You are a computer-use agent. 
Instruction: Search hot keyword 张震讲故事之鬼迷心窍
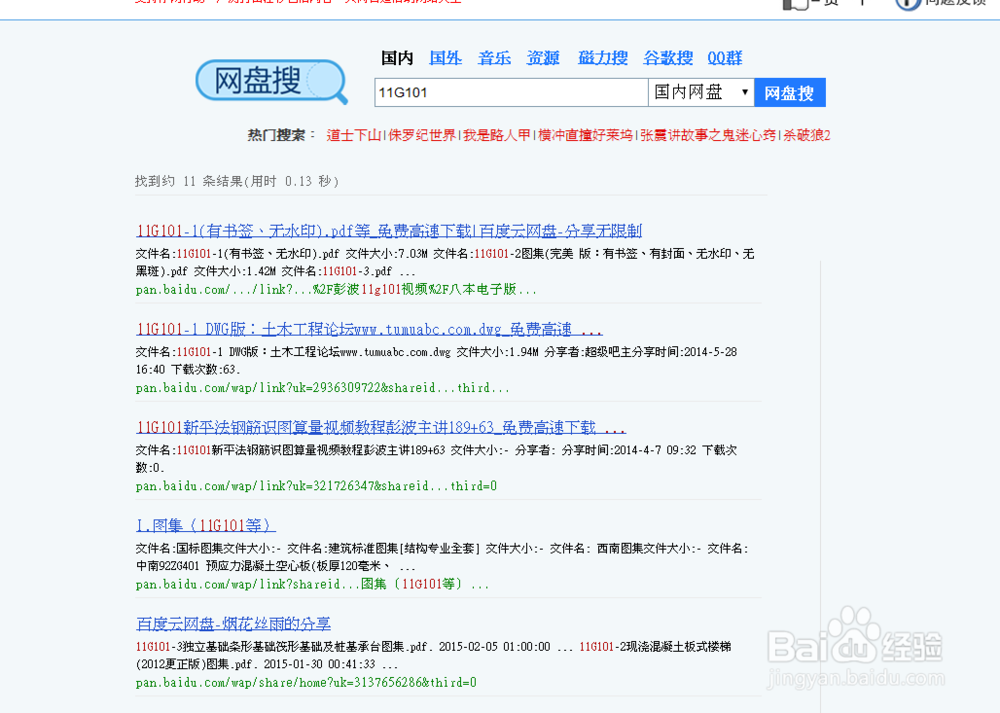(708, 135)
